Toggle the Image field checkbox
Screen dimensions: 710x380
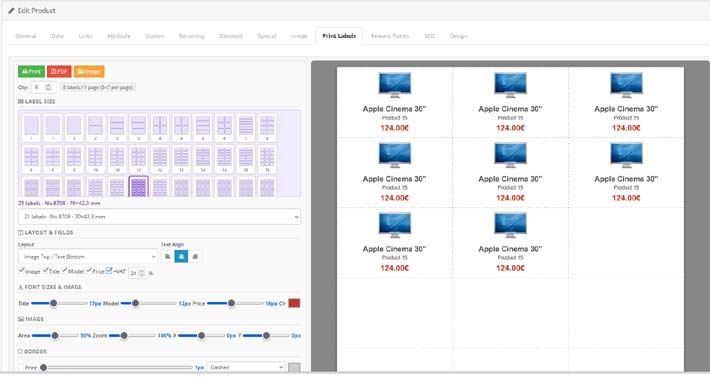pos(21,270)
